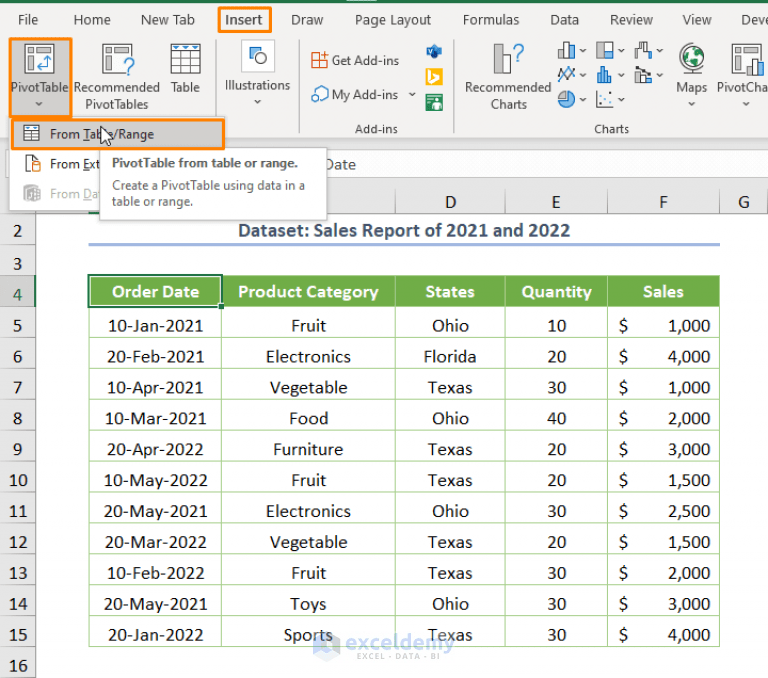Insert a waterfall or stock chart
The width and height of the screenshot is (768, 678).
point(643,50)
